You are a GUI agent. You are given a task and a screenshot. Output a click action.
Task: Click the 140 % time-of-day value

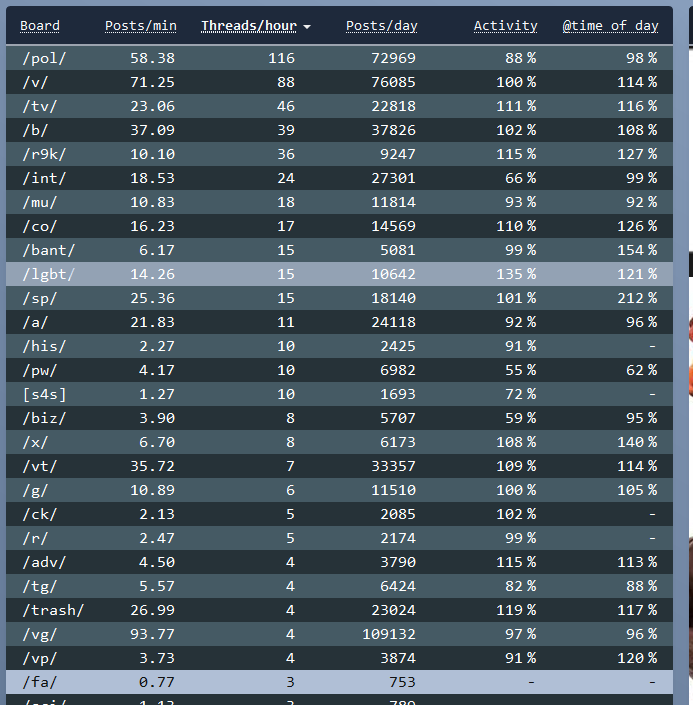[637, 442]
